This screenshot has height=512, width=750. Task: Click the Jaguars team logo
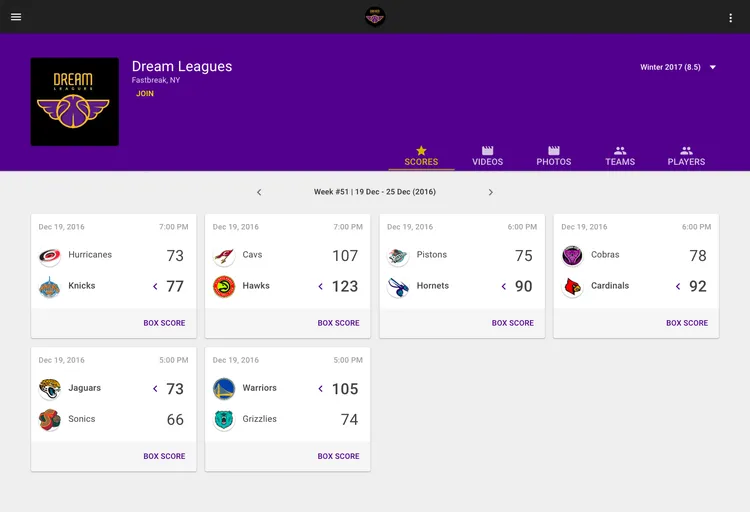[x=49, y=389]
